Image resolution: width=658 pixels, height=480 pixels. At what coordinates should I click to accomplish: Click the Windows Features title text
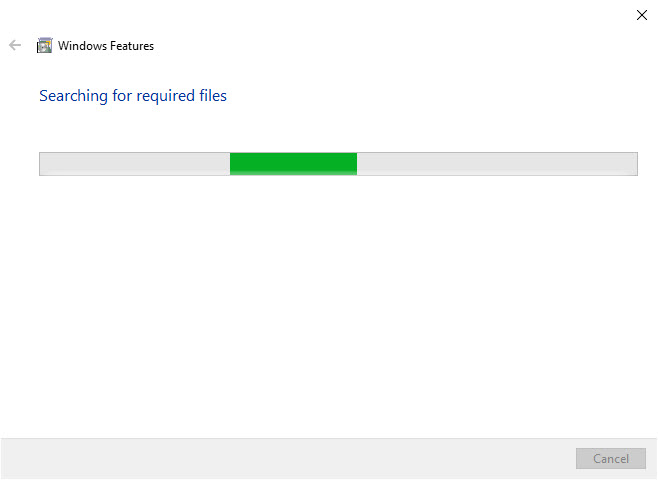pyautogui.click(x=106, y=46)
